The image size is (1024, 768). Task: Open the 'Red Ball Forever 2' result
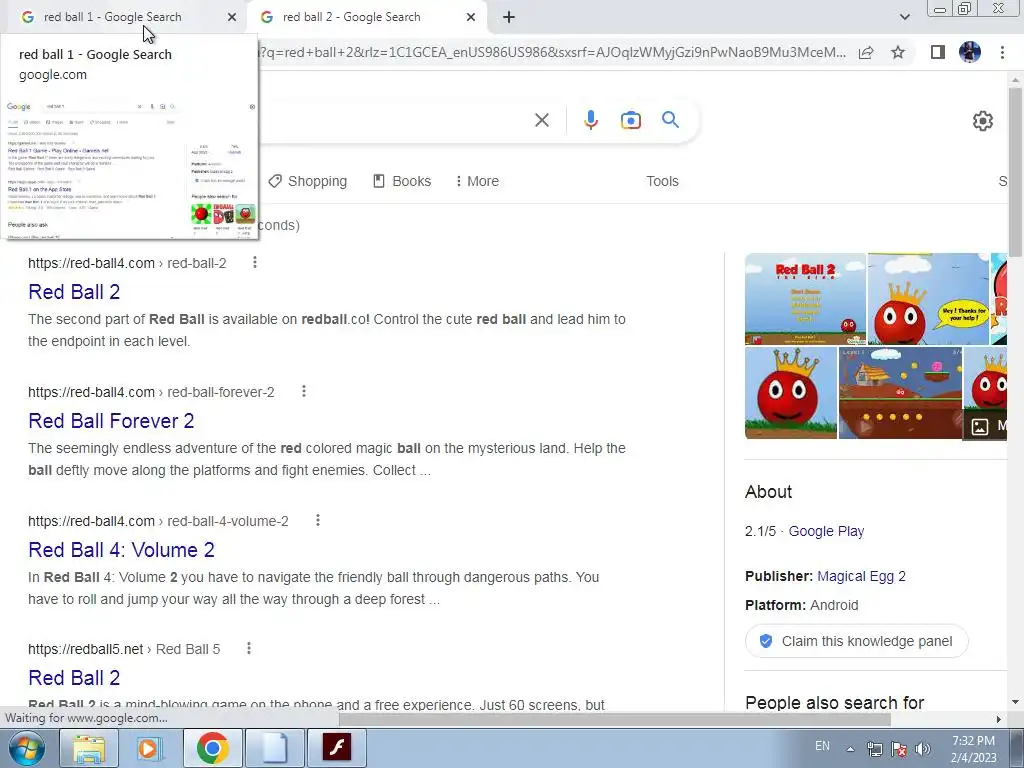[x=111, y=421]
